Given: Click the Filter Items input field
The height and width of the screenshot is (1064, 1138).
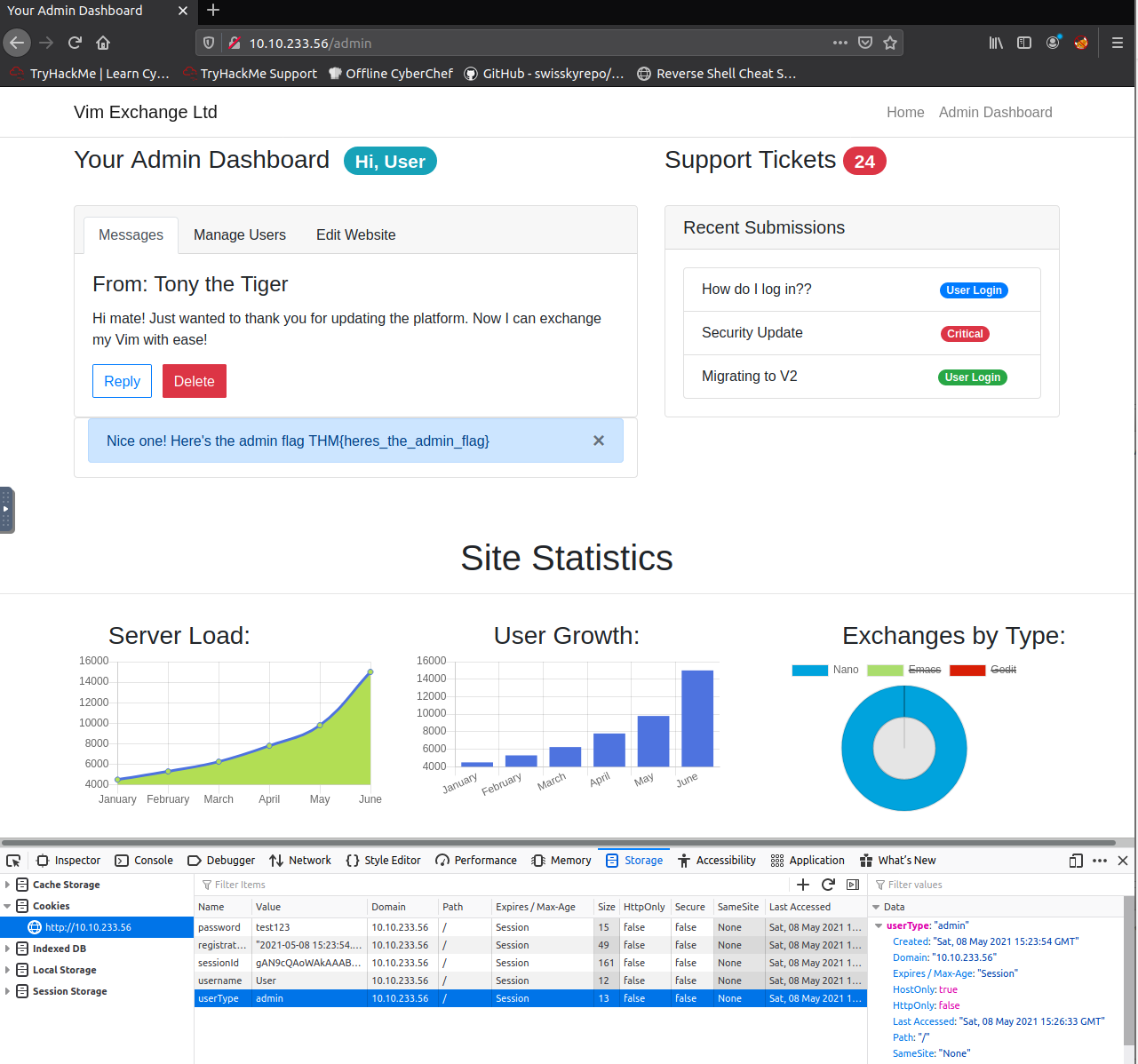Looking at the screenshot, I should pyautogui.click(x=489, y=885).
